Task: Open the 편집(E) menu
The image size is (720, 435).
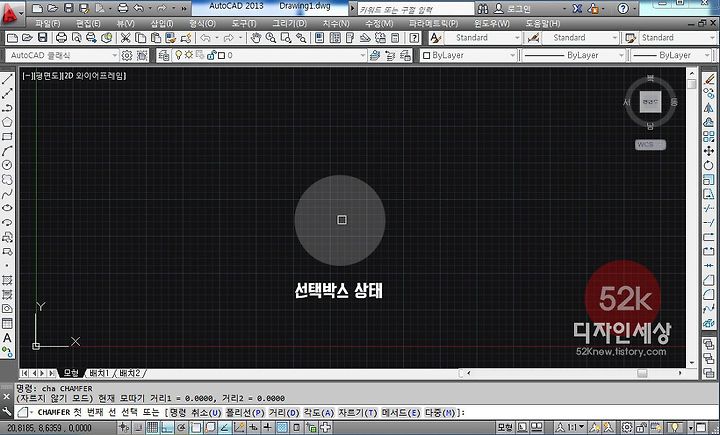Action: click(88, 23)
